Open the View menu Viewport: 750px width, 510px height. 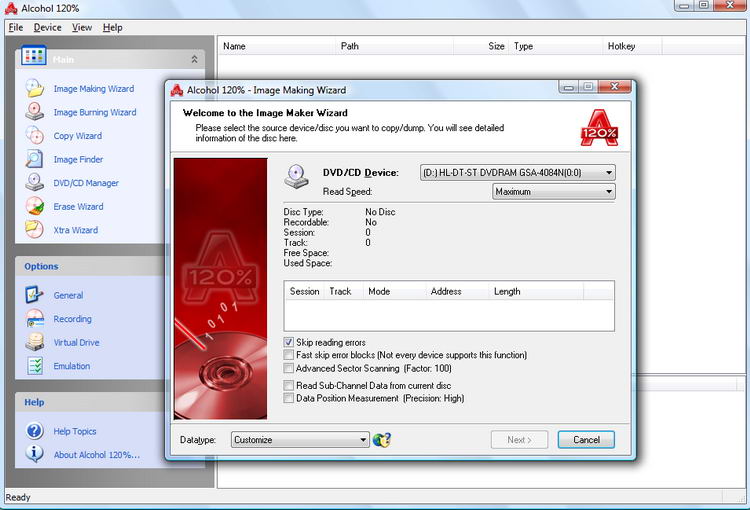tap(82, 27)
